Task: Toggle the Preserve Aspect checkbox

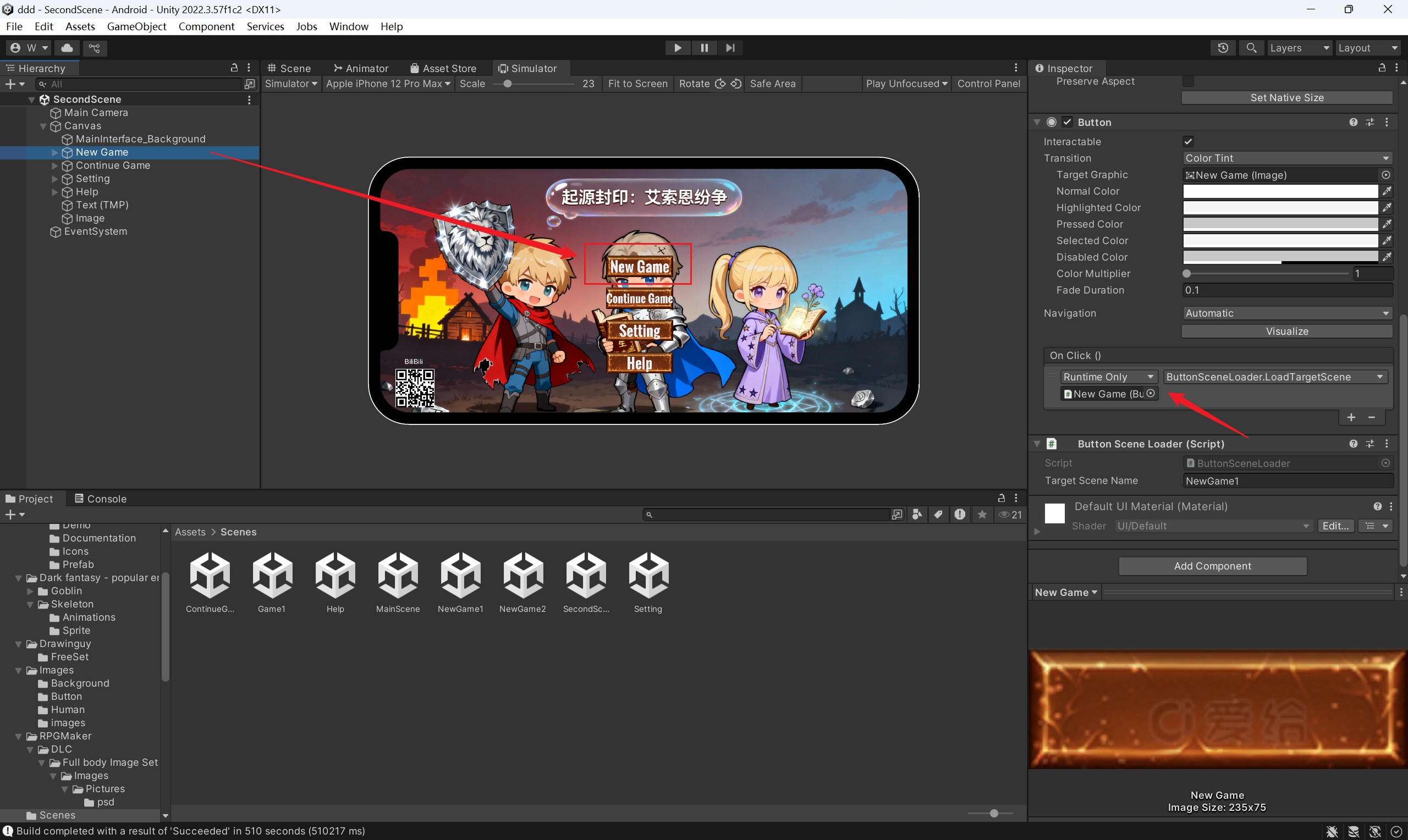Action: (x=1189, y=81)
